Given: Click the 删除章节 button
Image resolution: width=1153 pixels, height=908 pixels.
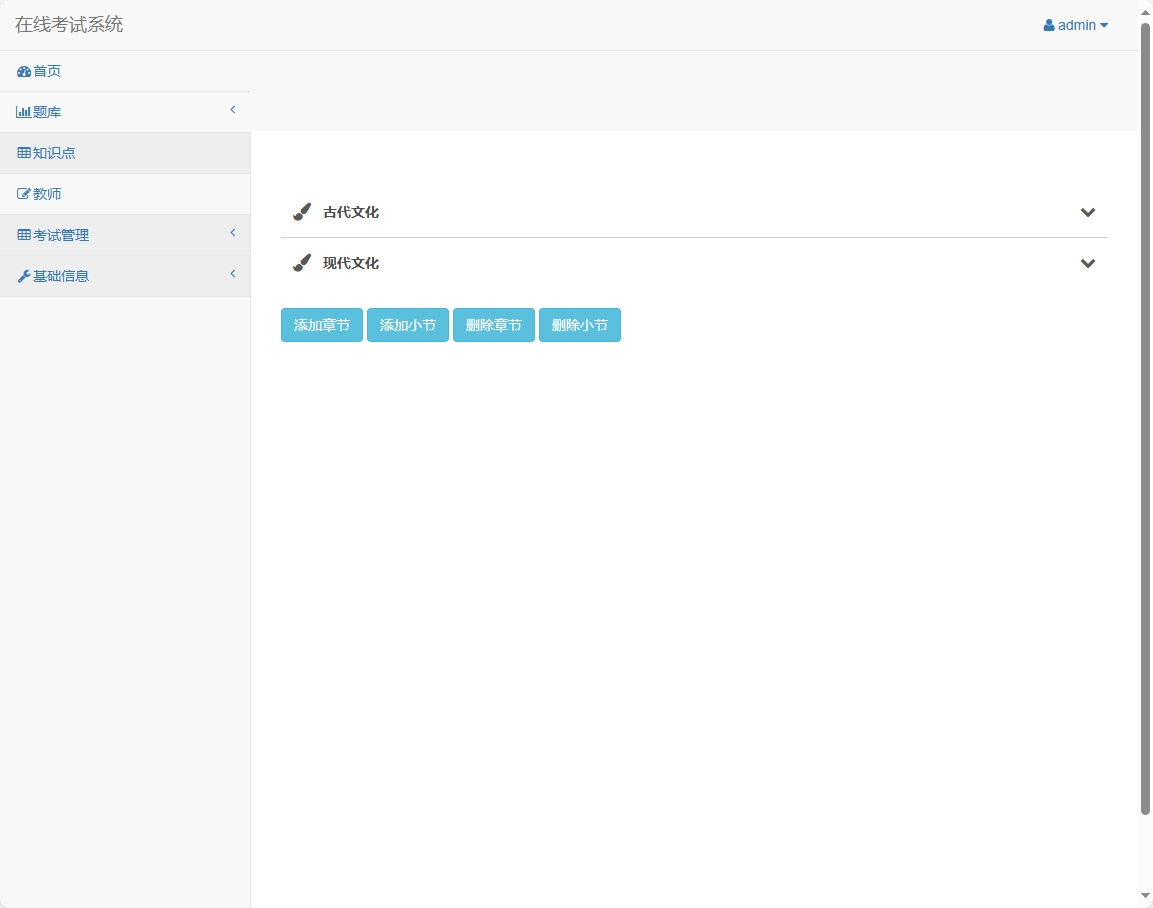Looking at the screenshot, I should [494, 325].
